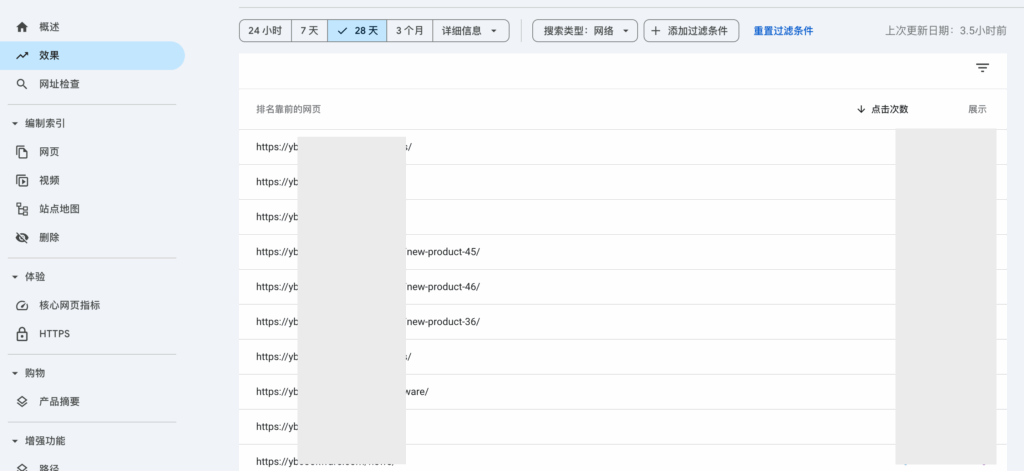Click the URL row ending new-product-45/

click(623, 252)
